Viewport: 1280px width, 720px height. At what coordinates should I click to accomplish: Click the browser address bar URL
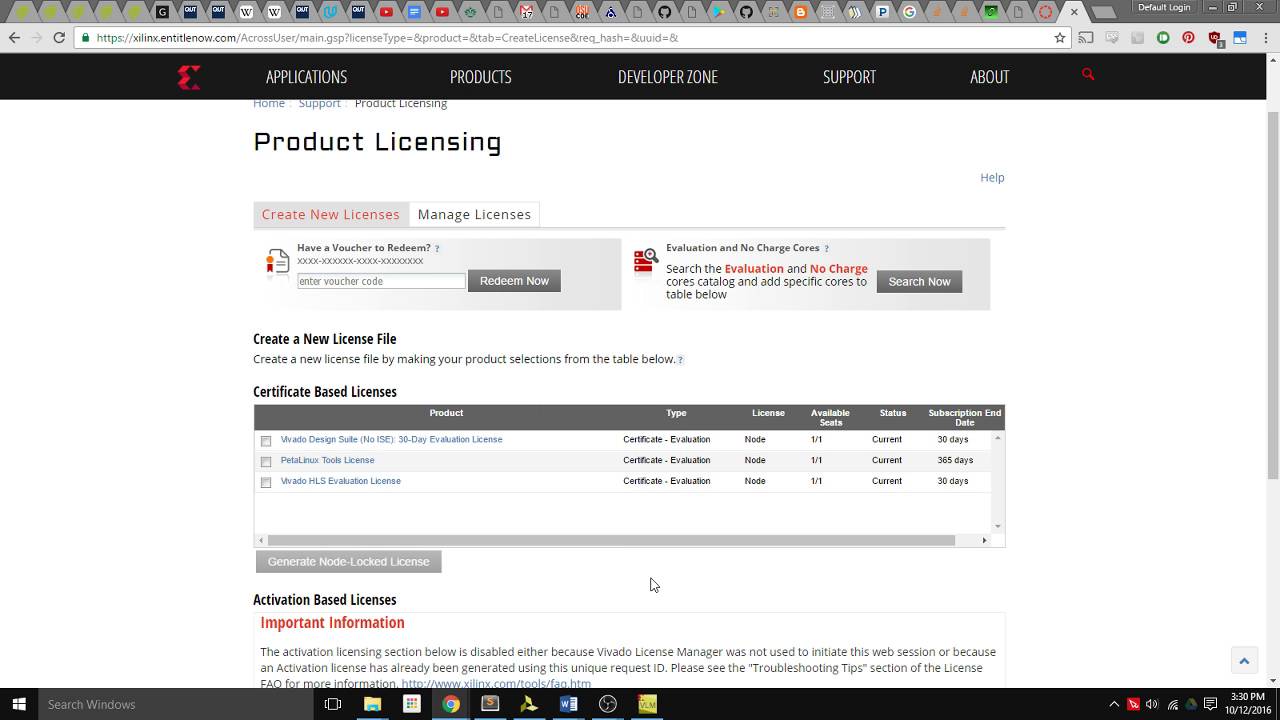click(x=387, y=38)
